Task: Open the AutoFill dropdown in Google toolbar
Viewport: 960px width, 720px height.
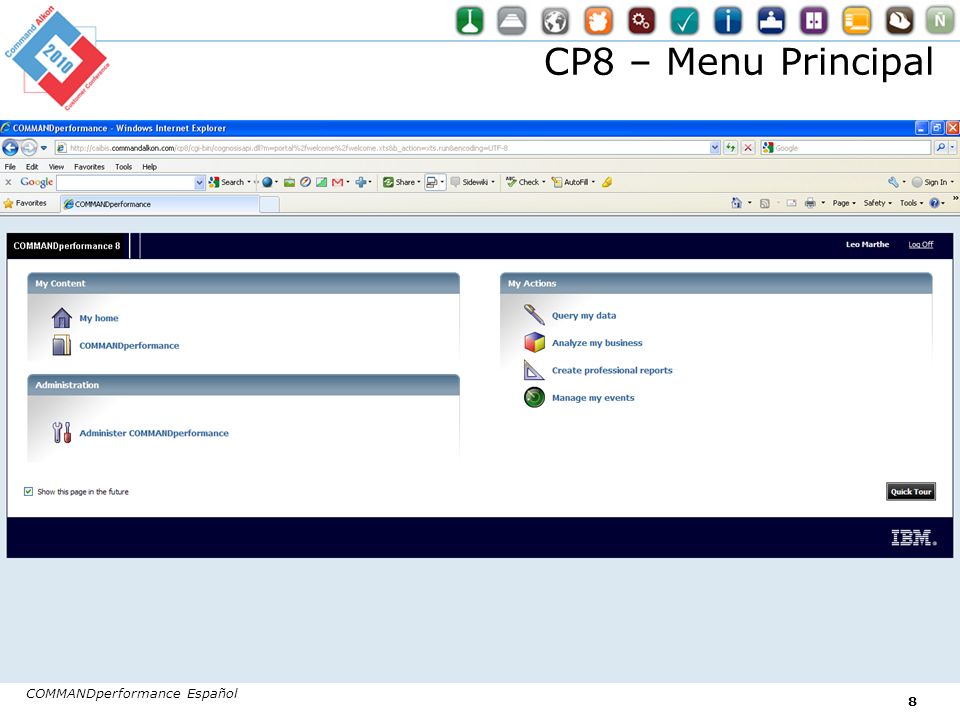Action: tap(593, 182)
